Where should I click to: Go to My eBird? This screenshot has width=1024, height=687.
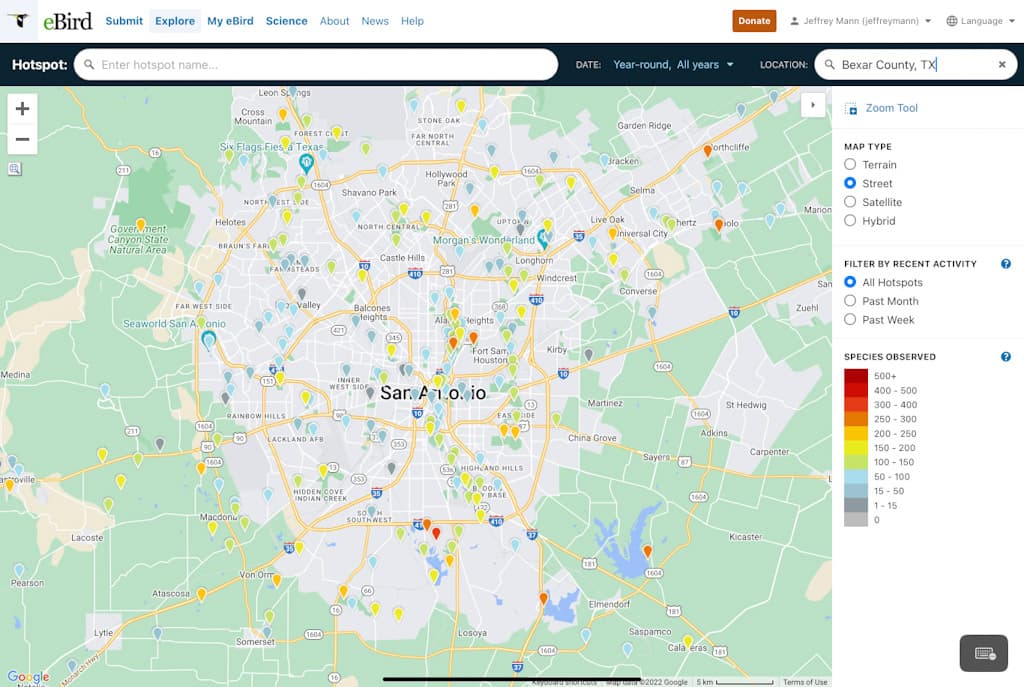(230, 21)
